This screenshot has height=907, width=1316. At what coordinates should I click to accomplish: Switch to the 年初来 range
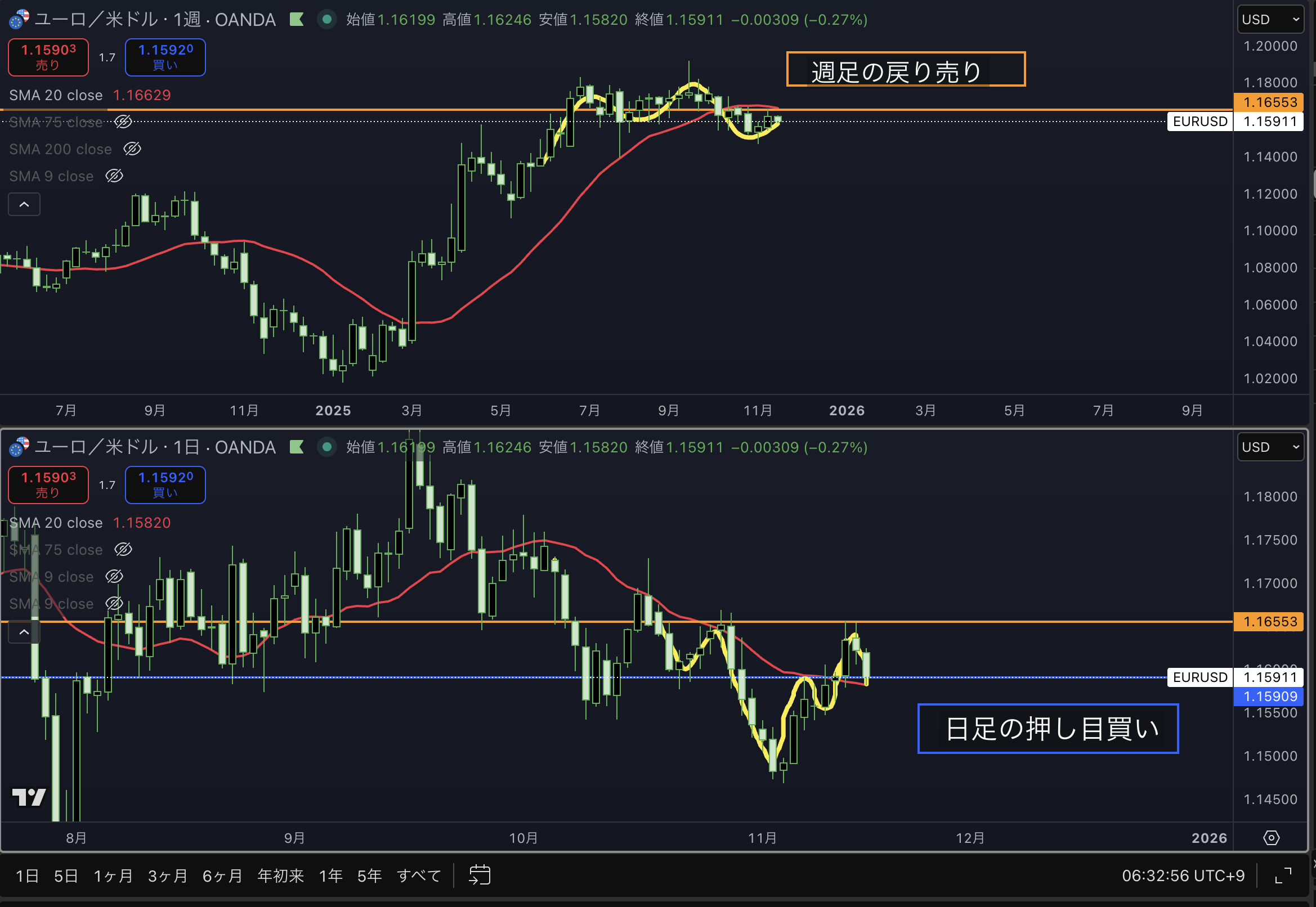[280, 875]
